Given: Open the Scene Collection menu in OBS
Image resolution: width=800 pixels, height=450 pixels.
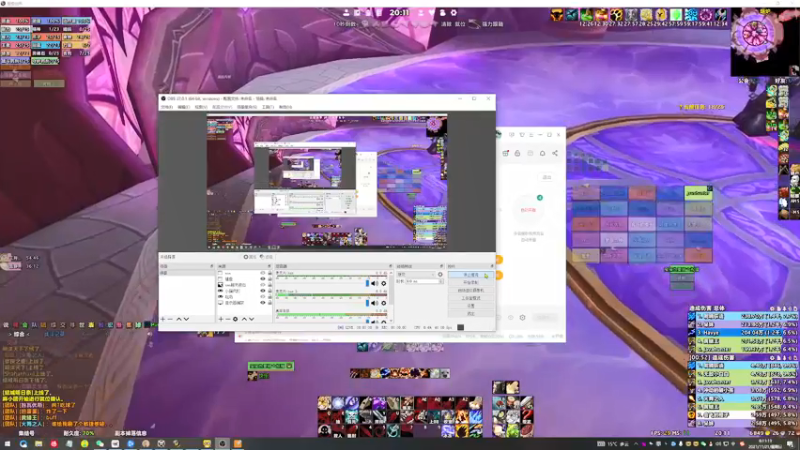Looking at the screenshot, I should pos(247,107).
